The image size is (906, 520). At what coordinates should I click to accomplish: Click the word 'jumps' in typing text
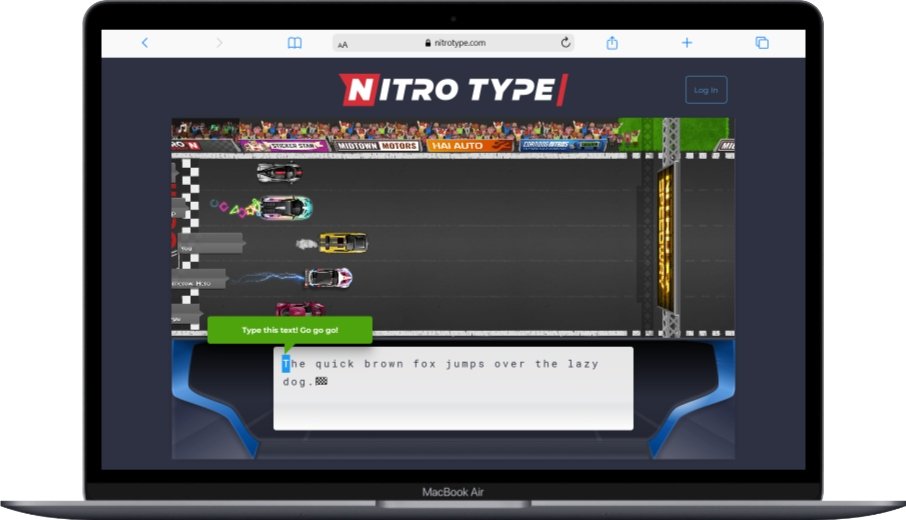465,364
